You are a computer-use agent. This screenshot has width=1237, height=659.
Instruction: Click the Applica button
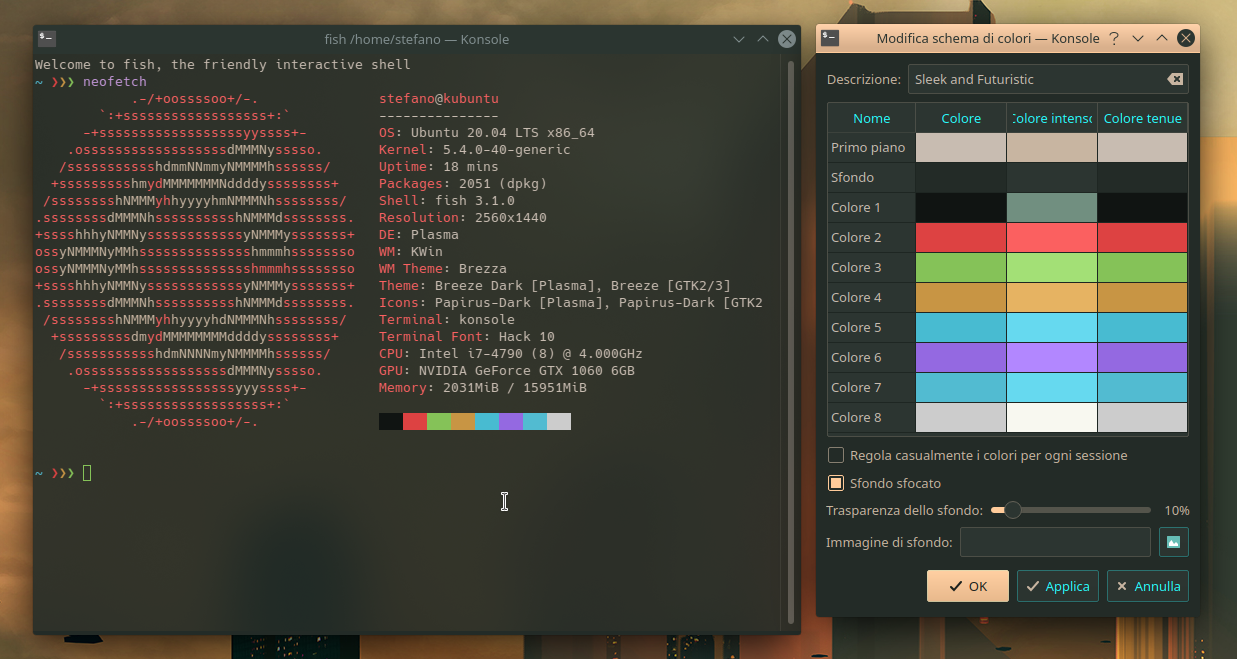[x=1058, y=586]
